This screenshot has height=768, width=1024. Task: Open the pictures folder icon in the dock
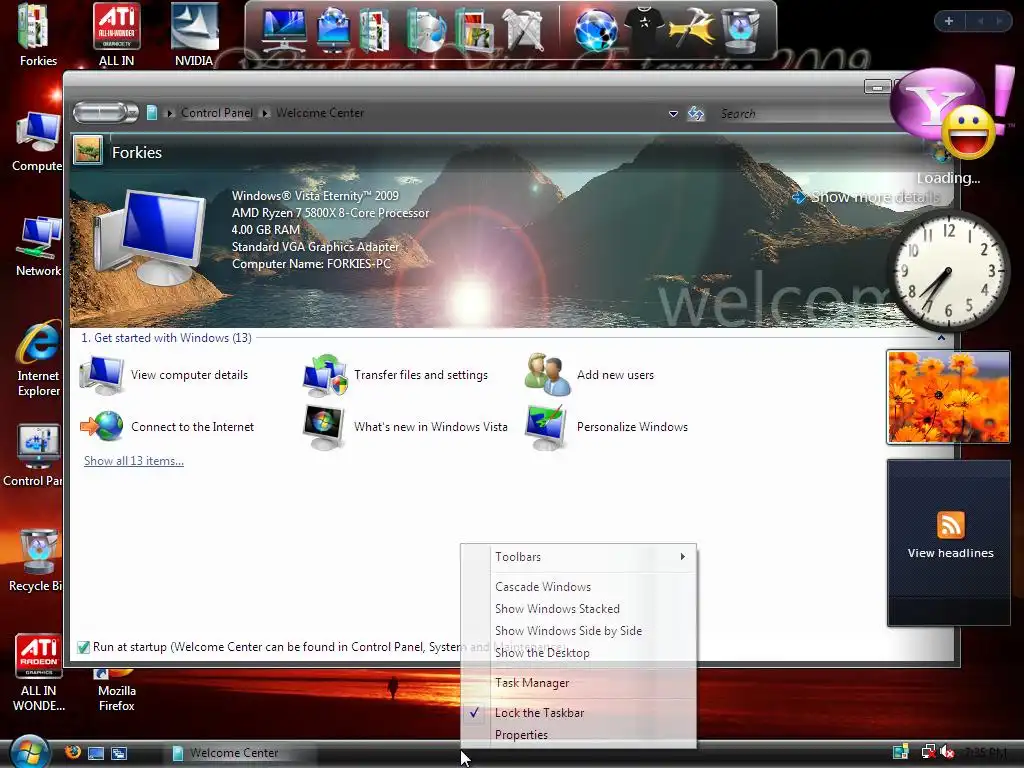point(473,29)
